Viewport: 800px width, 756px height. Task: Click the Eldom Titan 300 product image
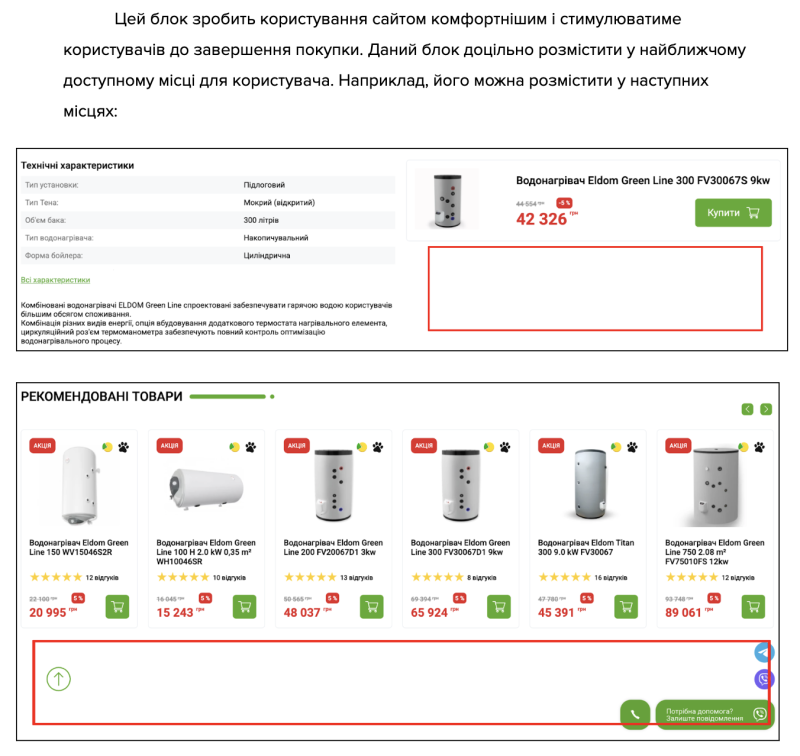[590, 483]
